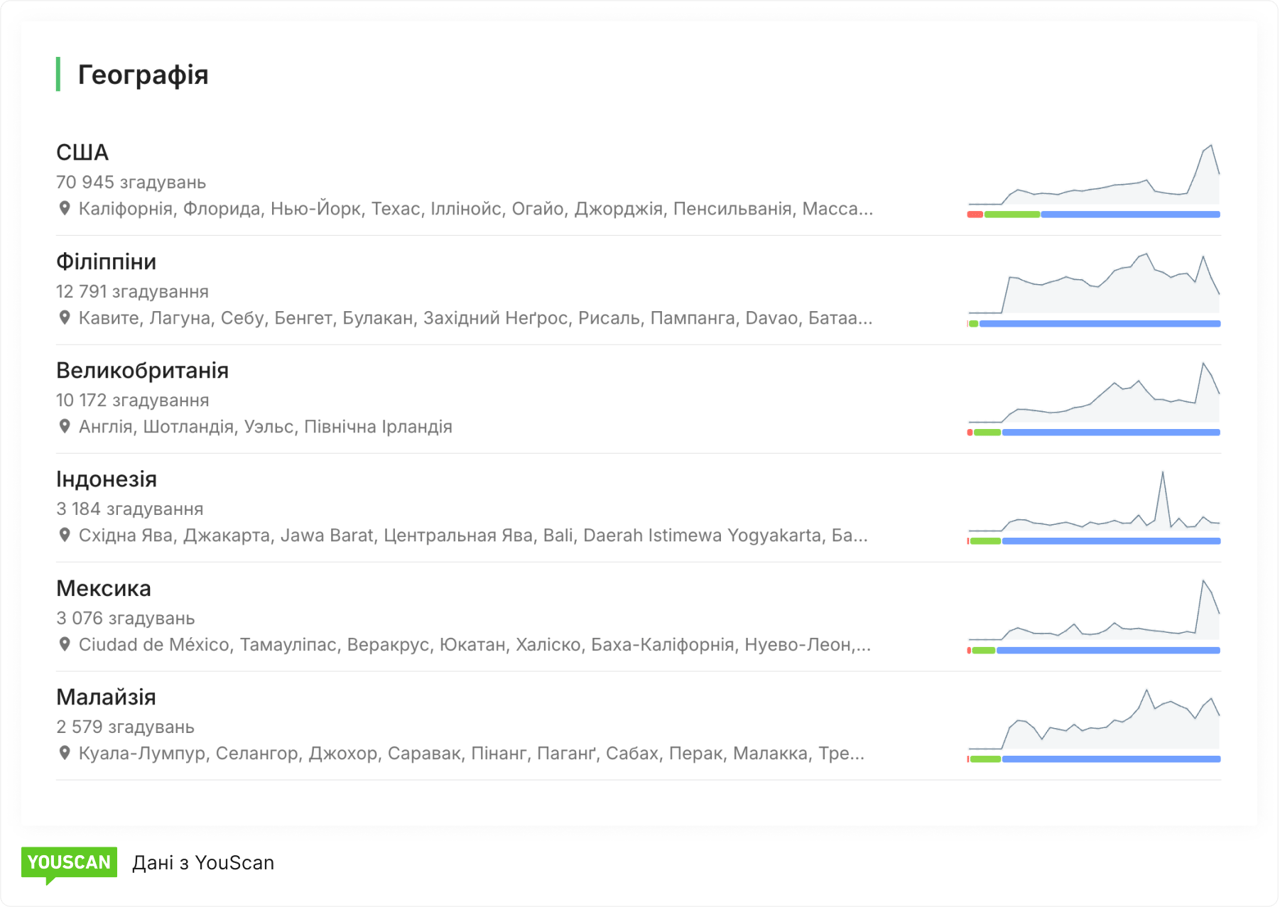
Task: Click red negative segment of США sentiment bar
Action: click(x=975, y=214)
